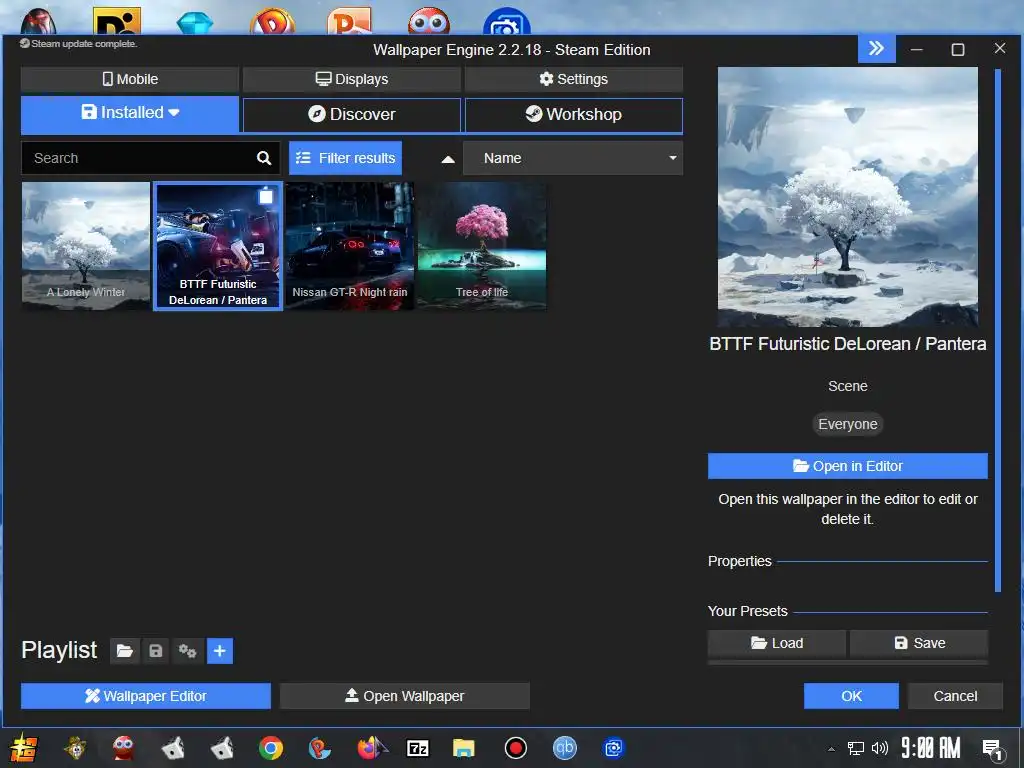Viewport: 1024px width, 768px height.
Task: Open the notification center icon
Action: point(993,749)
